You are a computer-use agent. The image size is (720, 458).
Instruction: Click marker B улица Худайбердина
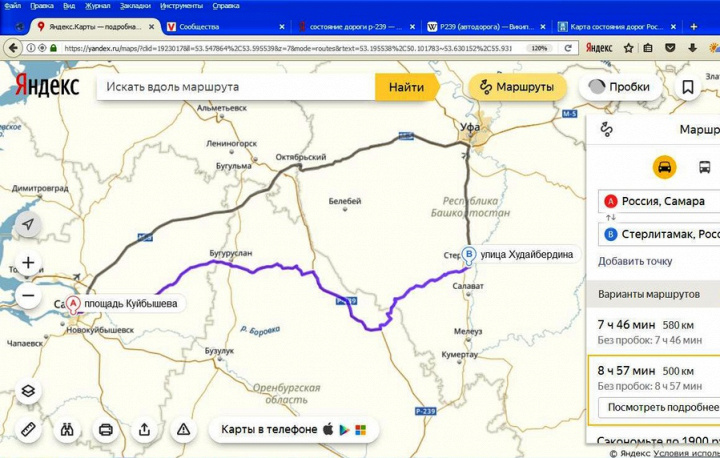(468, 255)
